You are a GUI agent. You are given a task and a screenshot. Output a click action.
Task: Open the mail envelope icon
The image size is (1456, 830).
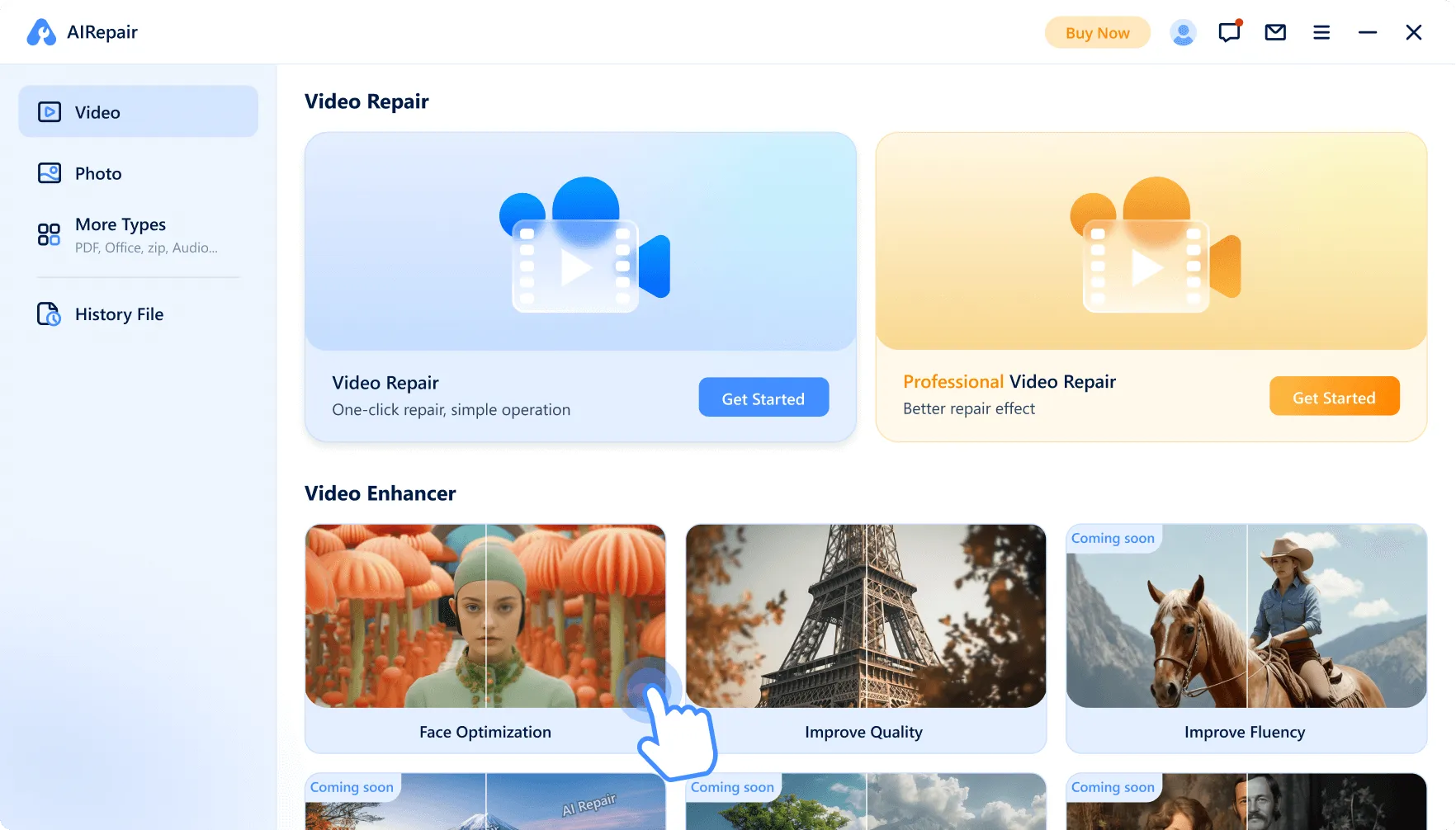pos(1275,32)
